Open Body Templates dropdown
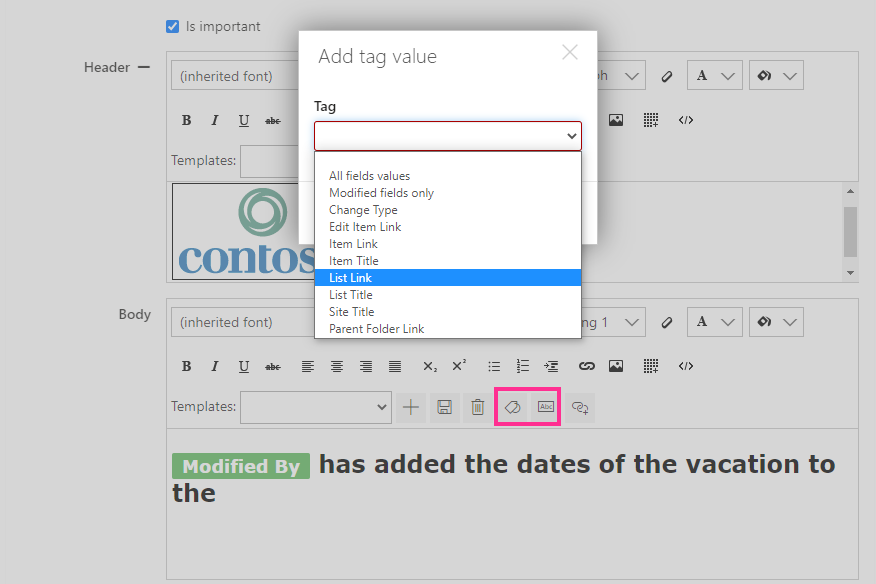876x584 pixels. (316, 407)
